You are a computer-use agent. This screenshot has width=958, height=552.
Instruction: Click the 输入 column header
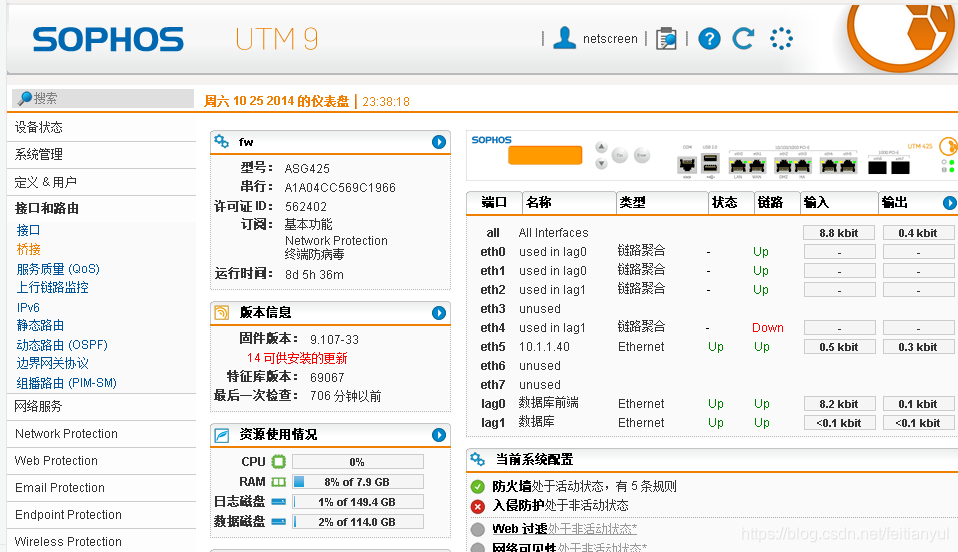coord(839,202)
